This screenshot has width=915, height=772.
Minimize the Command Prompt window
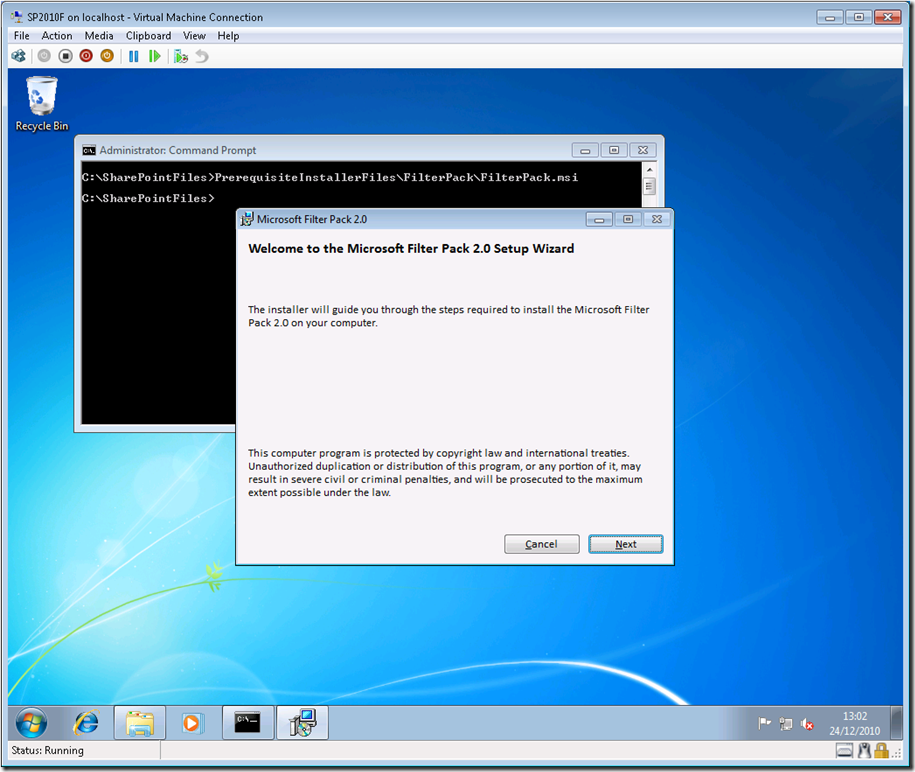[585, 151]
